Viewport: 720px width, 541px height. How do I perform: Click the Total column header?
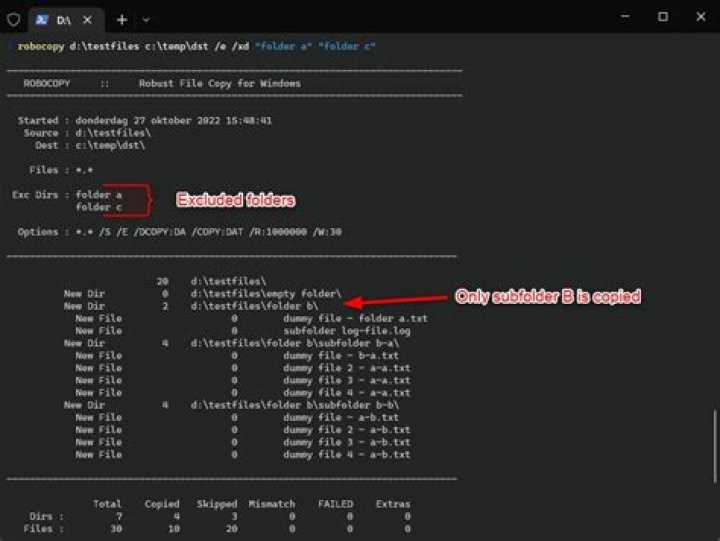coord(107,504)
